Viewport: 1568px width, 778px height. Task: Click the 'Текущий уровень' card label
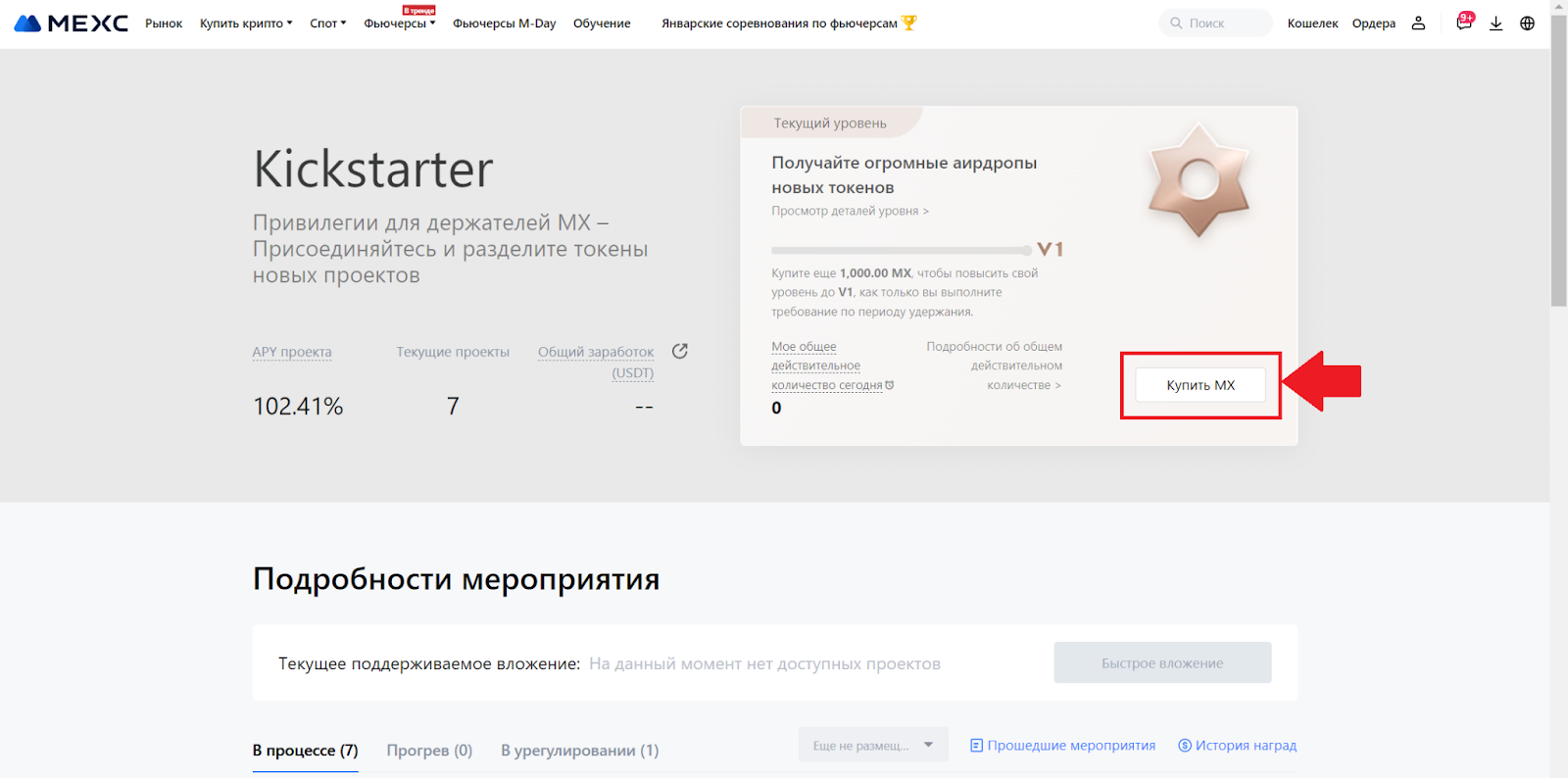coord(830,123)
